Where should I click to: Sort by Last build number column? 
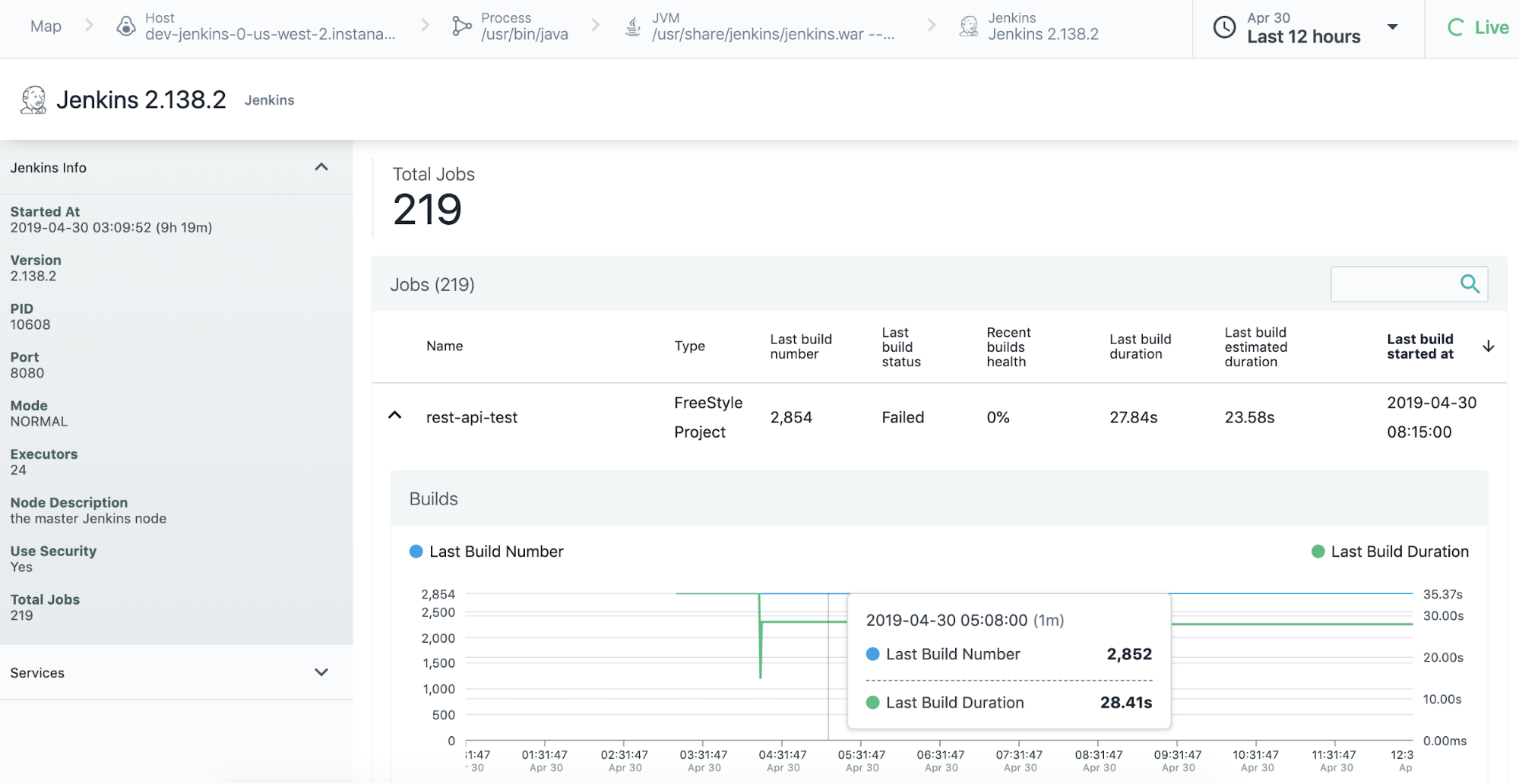pos(801,346)
